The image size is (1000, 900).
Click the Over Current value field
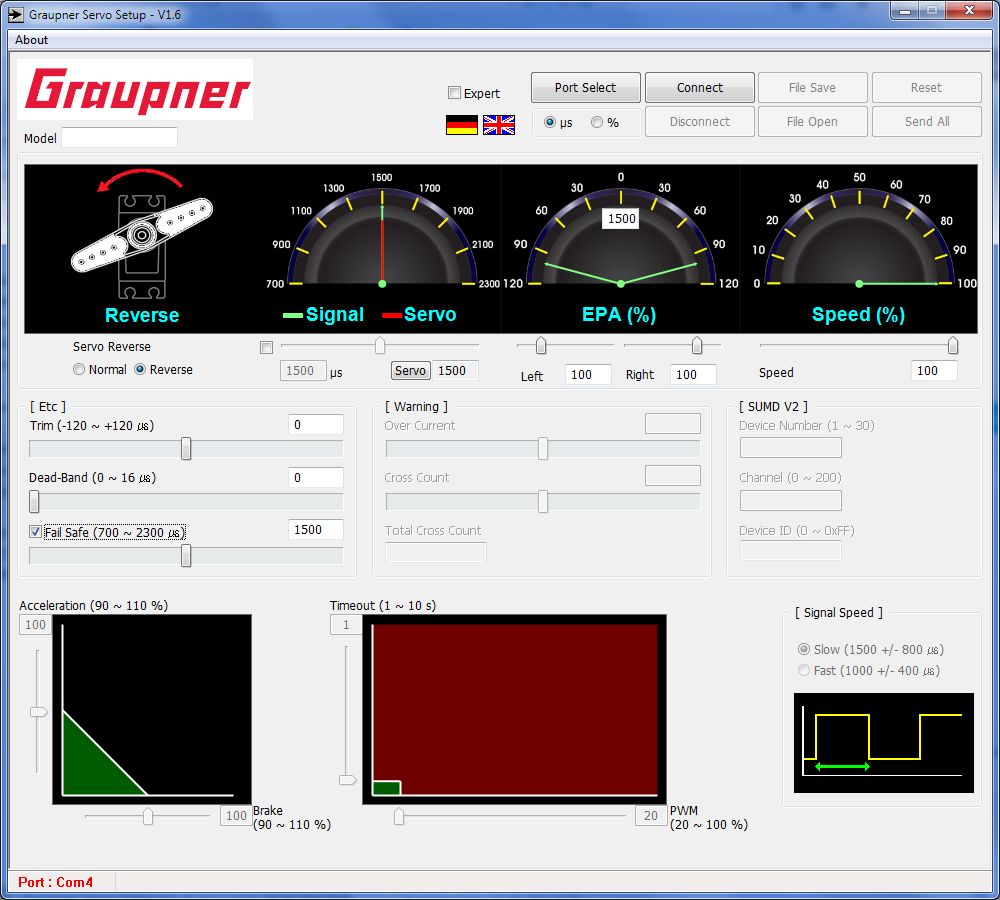coord(673,424)
